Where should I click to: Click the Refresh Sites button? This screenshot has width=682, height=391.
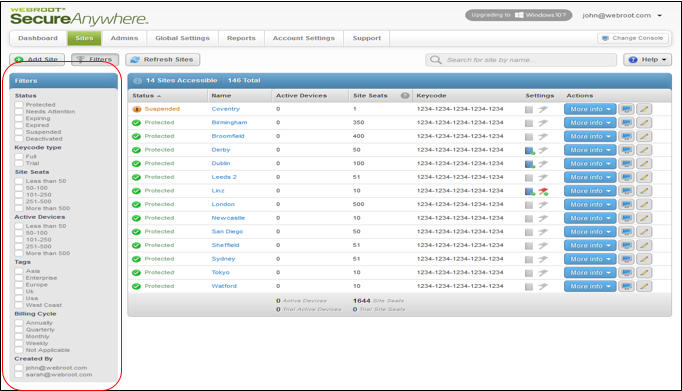163,60
